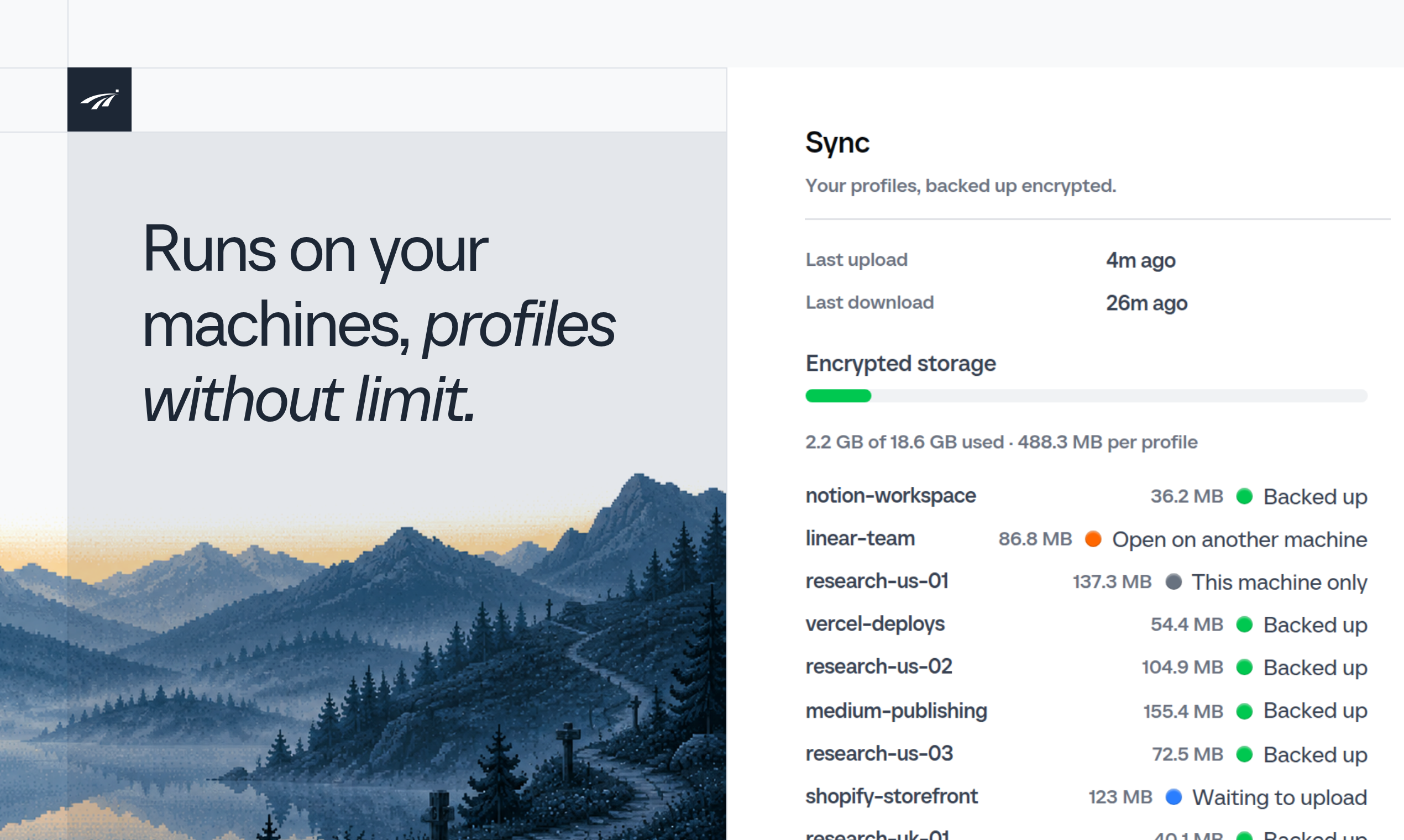Click the 'Last upload' label
The image size is (1404, 840).
856,260
